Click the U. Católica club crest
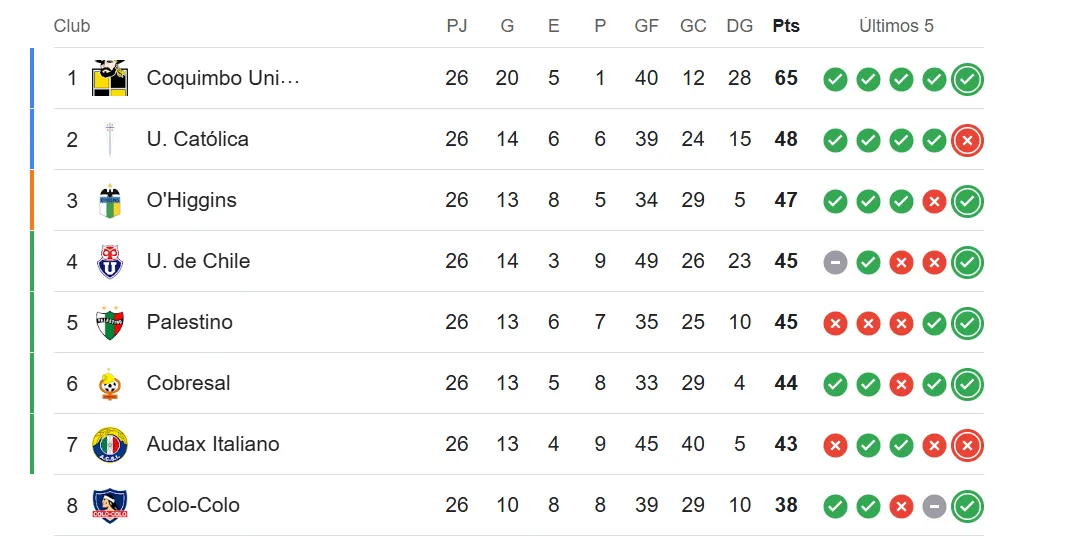The height and width of the screenshot is (536, 1080). pyautogui.click(x=110, y=139)
